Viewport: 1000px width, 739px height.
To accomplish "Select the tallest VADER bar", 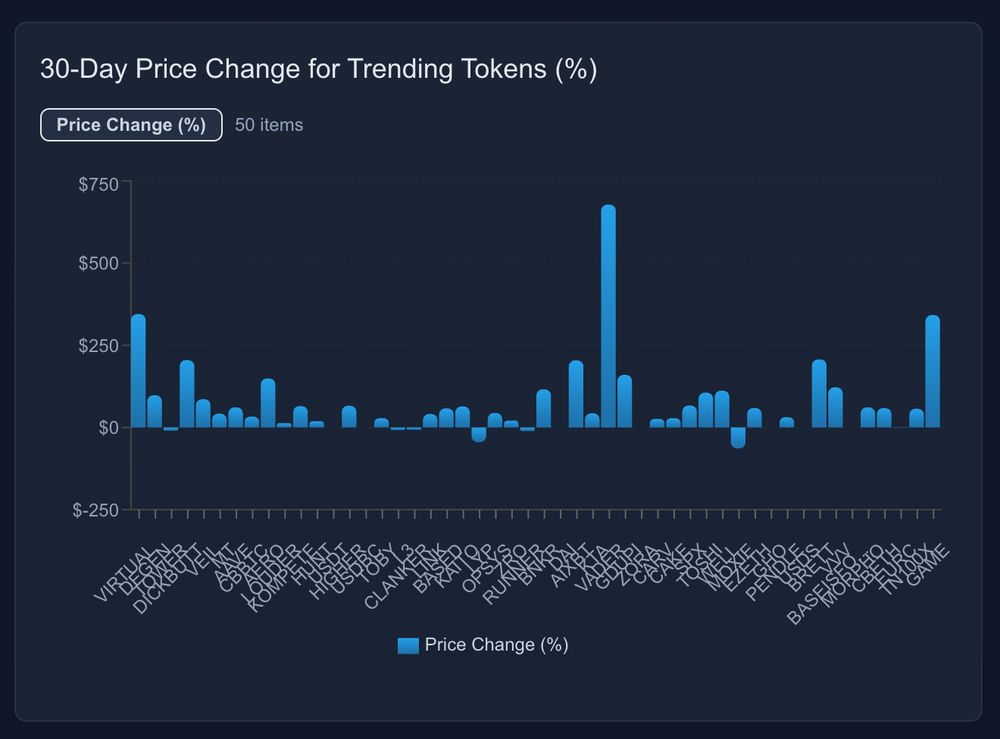I will (608, 316).
